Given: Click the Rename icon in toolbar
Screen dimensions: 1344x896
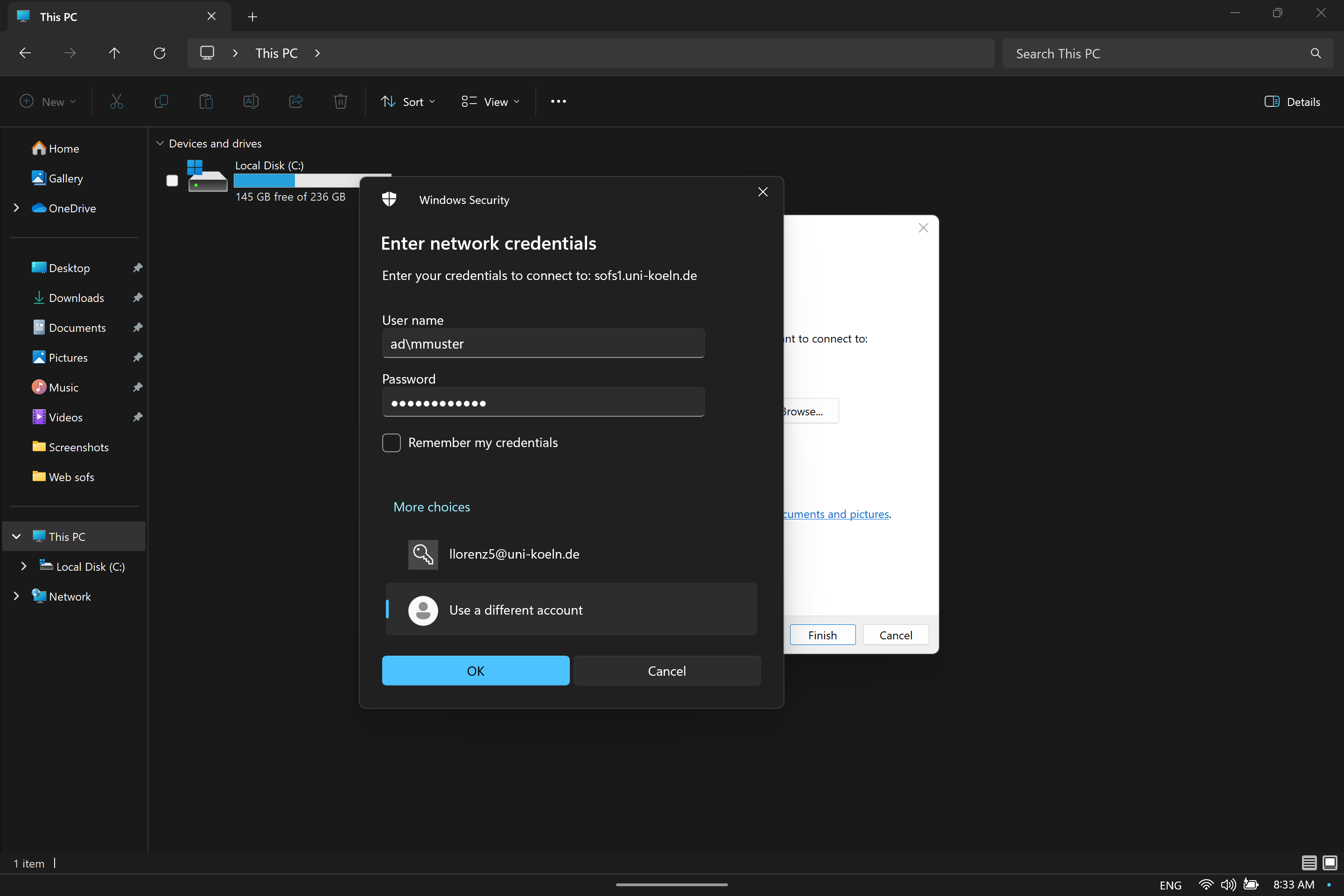Looking at the screenshot, I should (251, 102).
